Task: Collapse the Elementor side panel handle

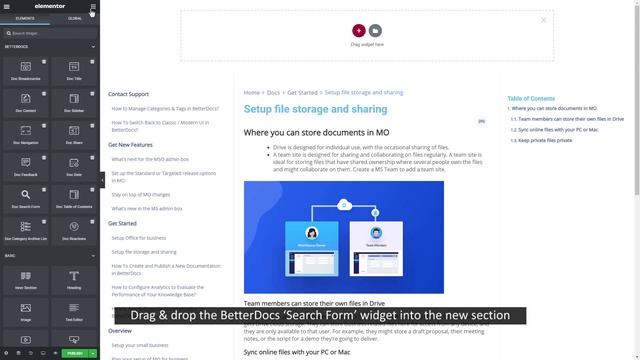Action: point(102,180)
